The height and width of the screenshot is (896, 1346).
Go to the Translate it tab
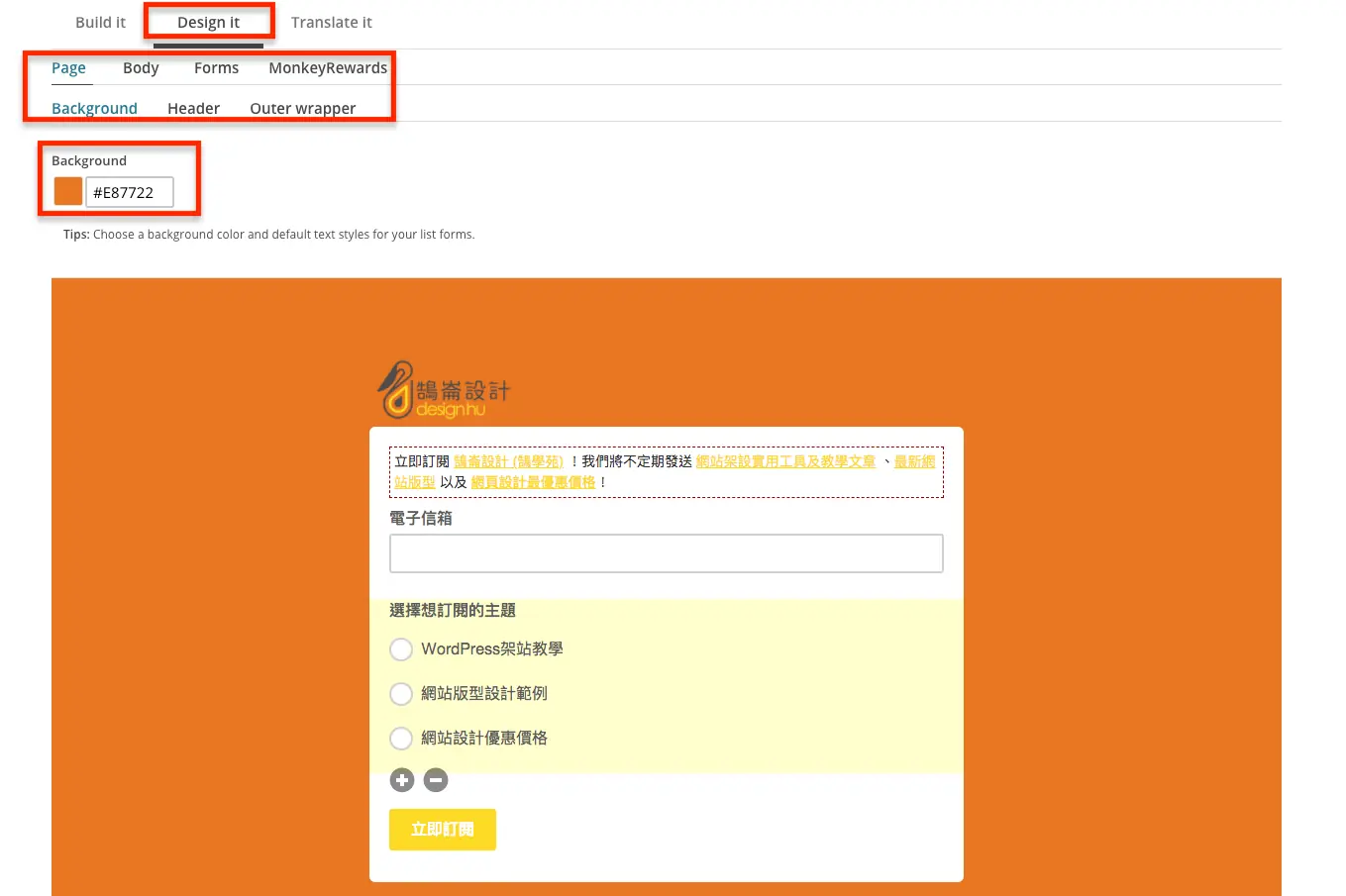click(x=332, y=22)
